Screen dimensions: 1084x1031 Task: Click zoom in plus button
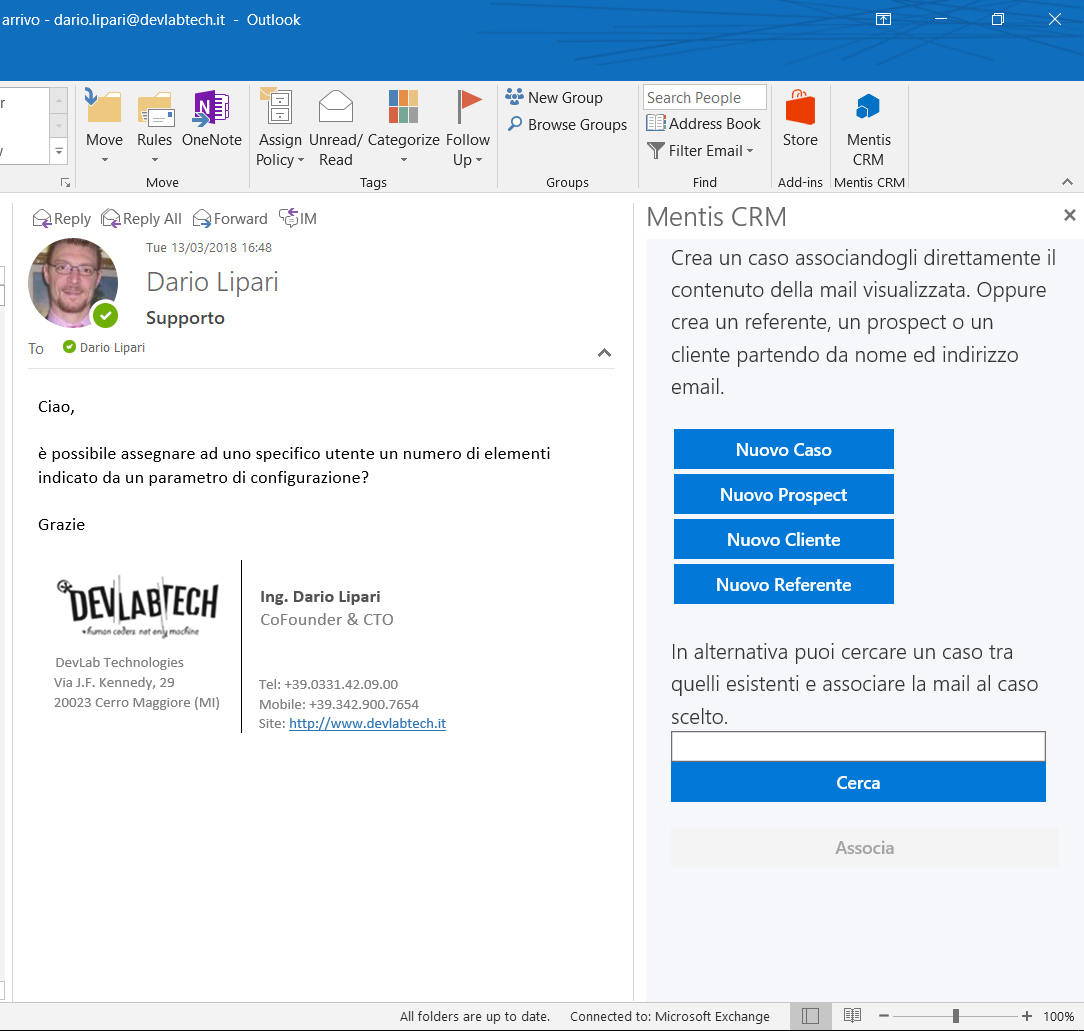pyautogui.click(x=1027, y=1016)
